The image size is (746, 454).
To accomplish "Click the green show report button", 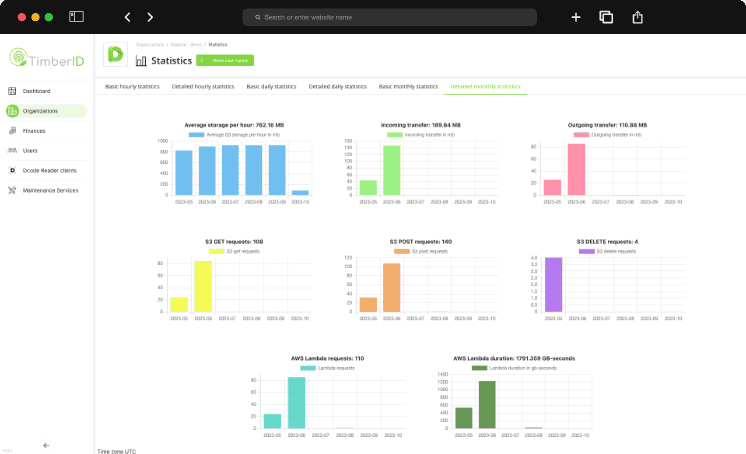I will (x=225, y=60).
